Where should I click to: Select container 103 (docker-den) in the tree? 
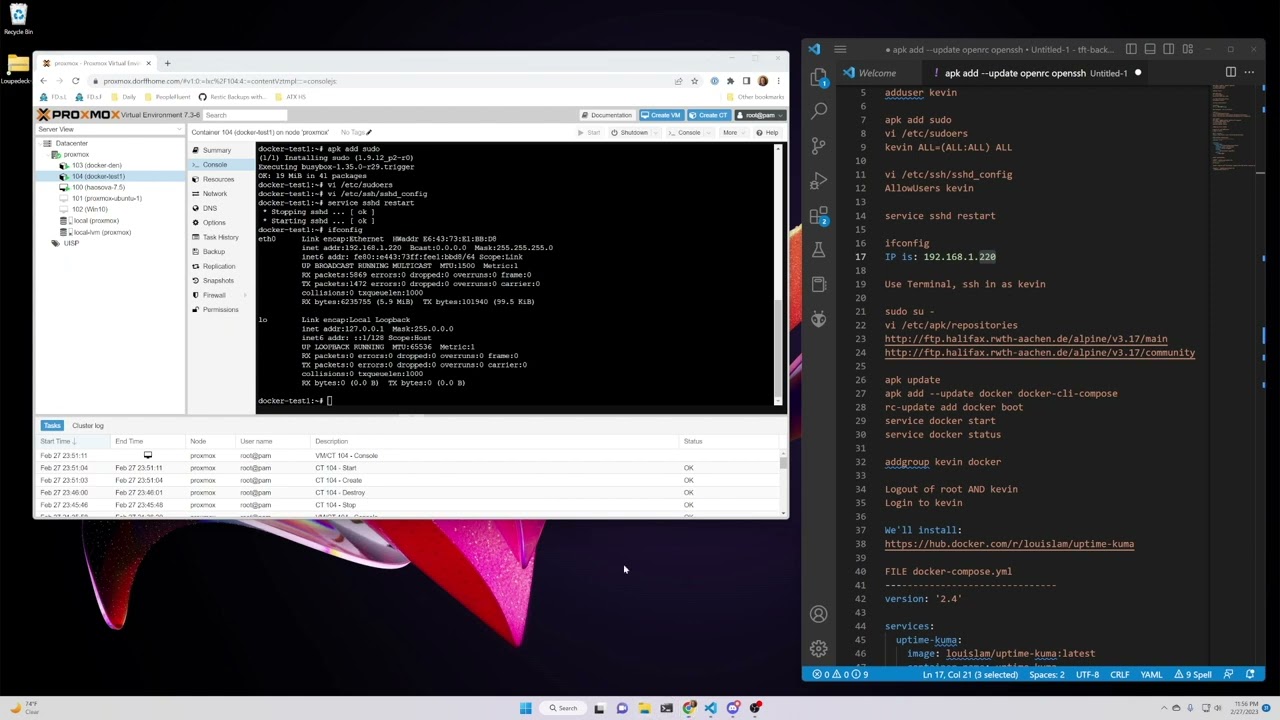pos(96,165)
